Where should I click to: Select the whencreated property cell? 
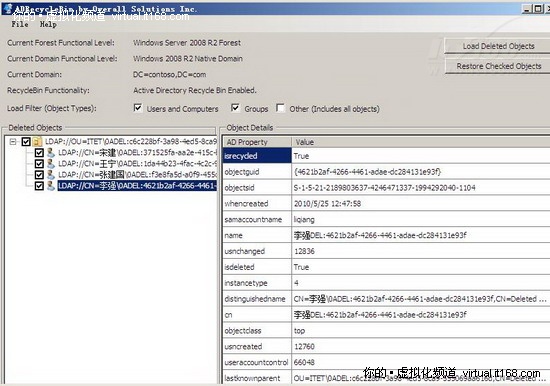pyautogui.click(x=257, y=204)
